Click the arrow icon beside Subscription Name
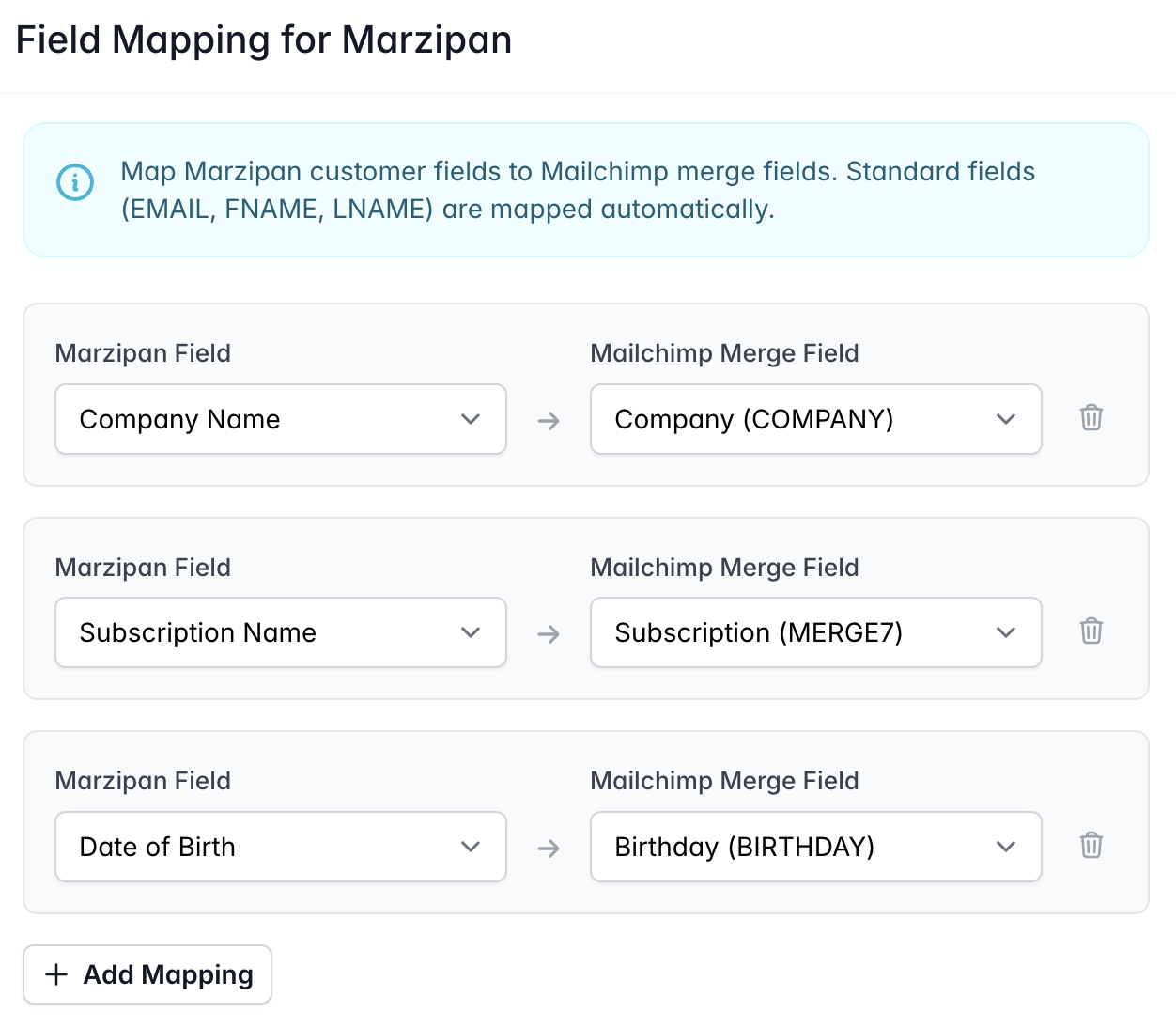This screenshot has width=1176, height=1028. coord(549,634)
